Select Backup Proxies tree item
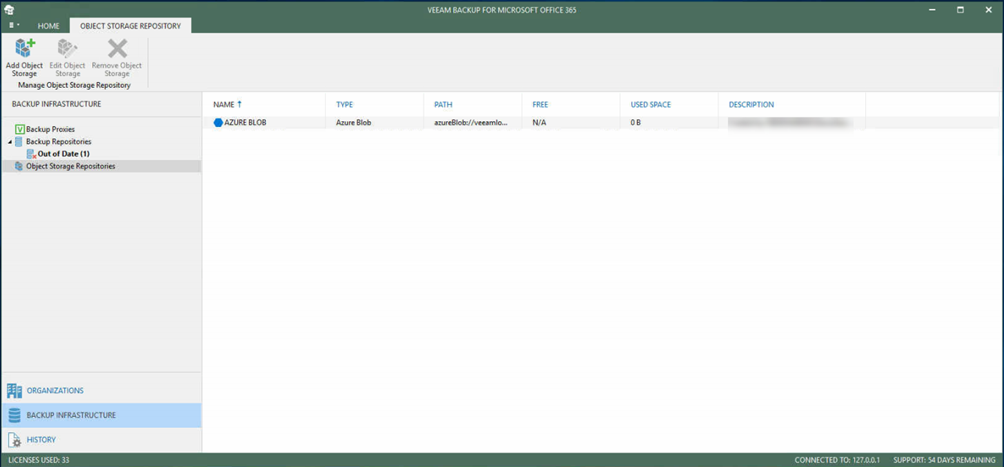Screen dimensions: 1004x467 coord(50,129)
